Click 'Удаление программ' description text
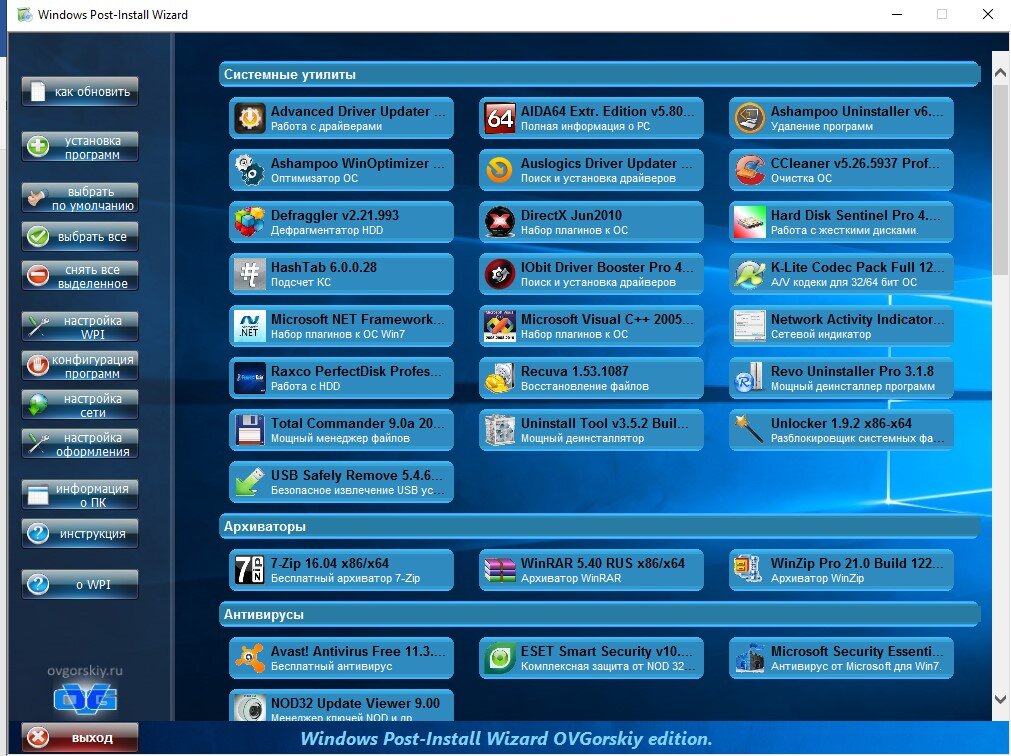1011x756 pixels. pos(822,126)
